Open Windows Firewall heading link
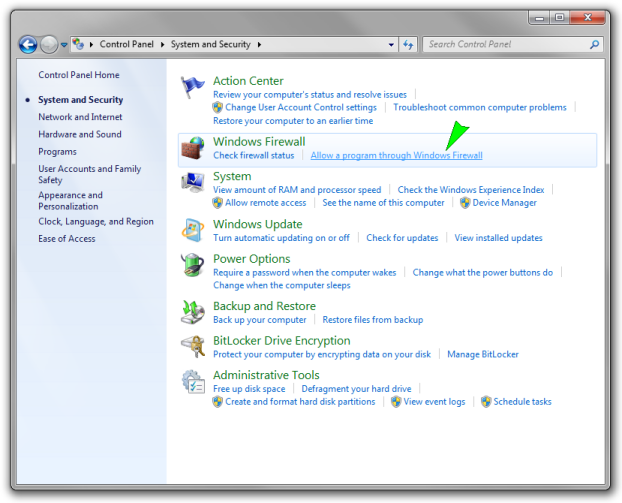The height and width of the screenshot is (503, 622). pos(259,142)
